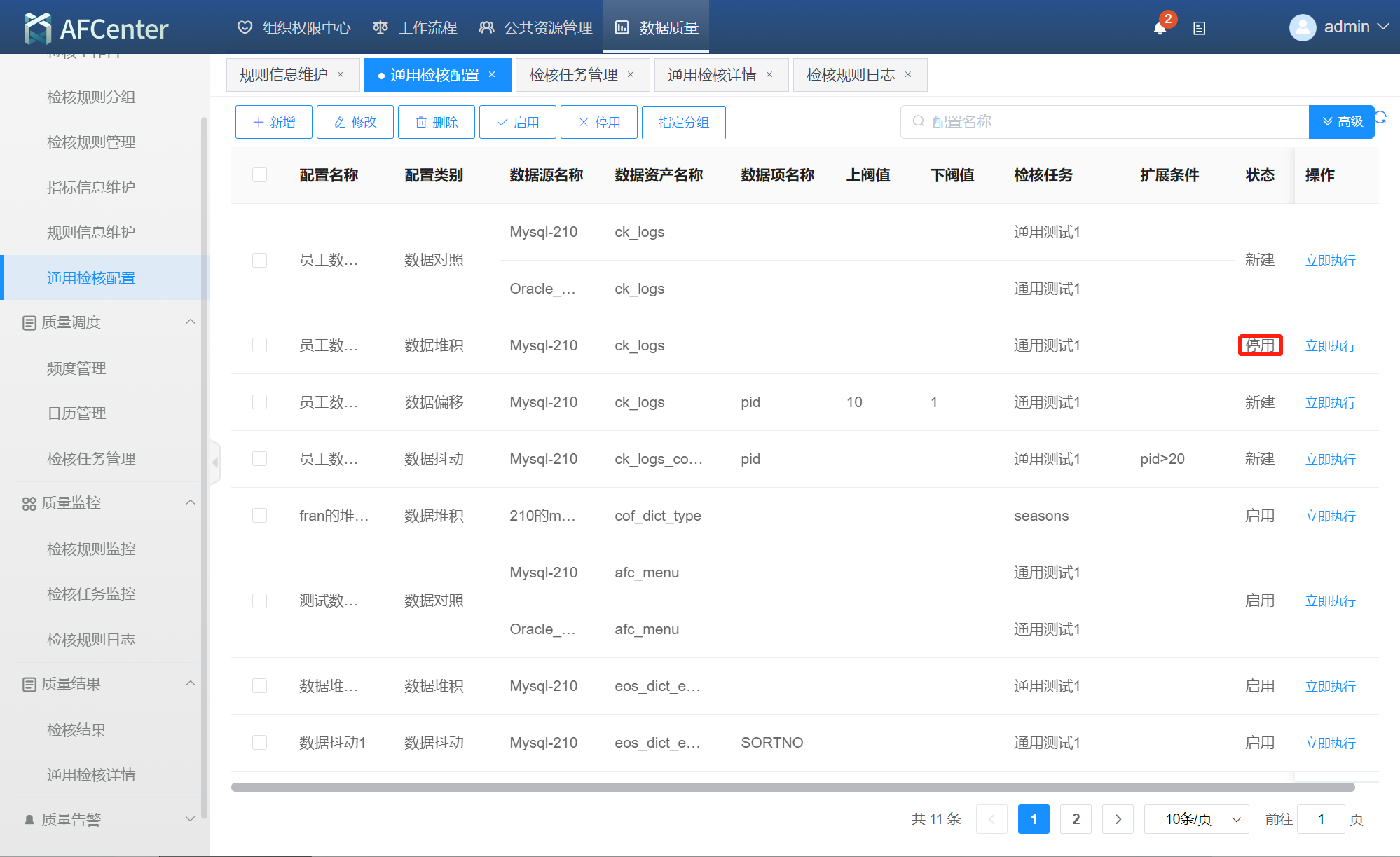The width and height of the screenshot is (1400, 857).
Task: Click the admin user avatar
Action: (1302, 27)
